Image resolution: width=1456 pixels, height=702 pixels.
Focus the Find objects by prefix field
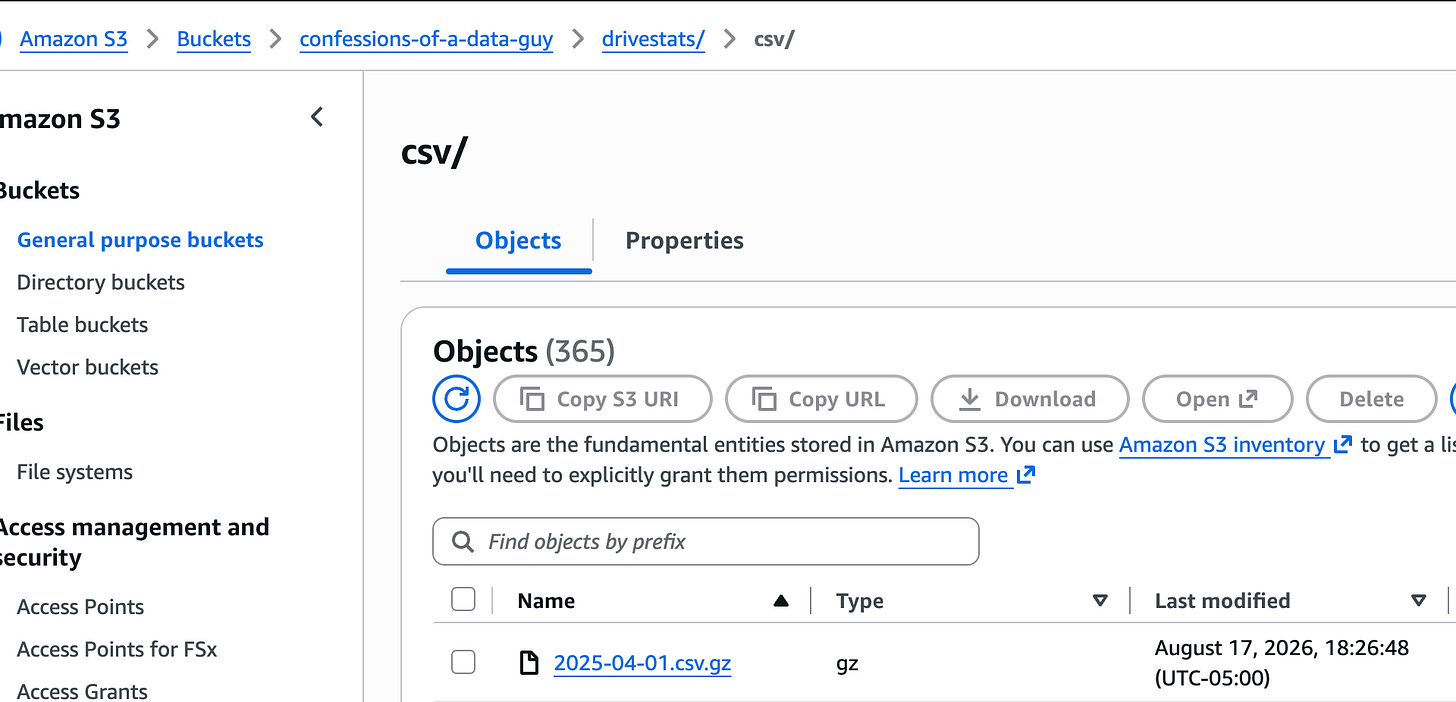pos(706,541)
